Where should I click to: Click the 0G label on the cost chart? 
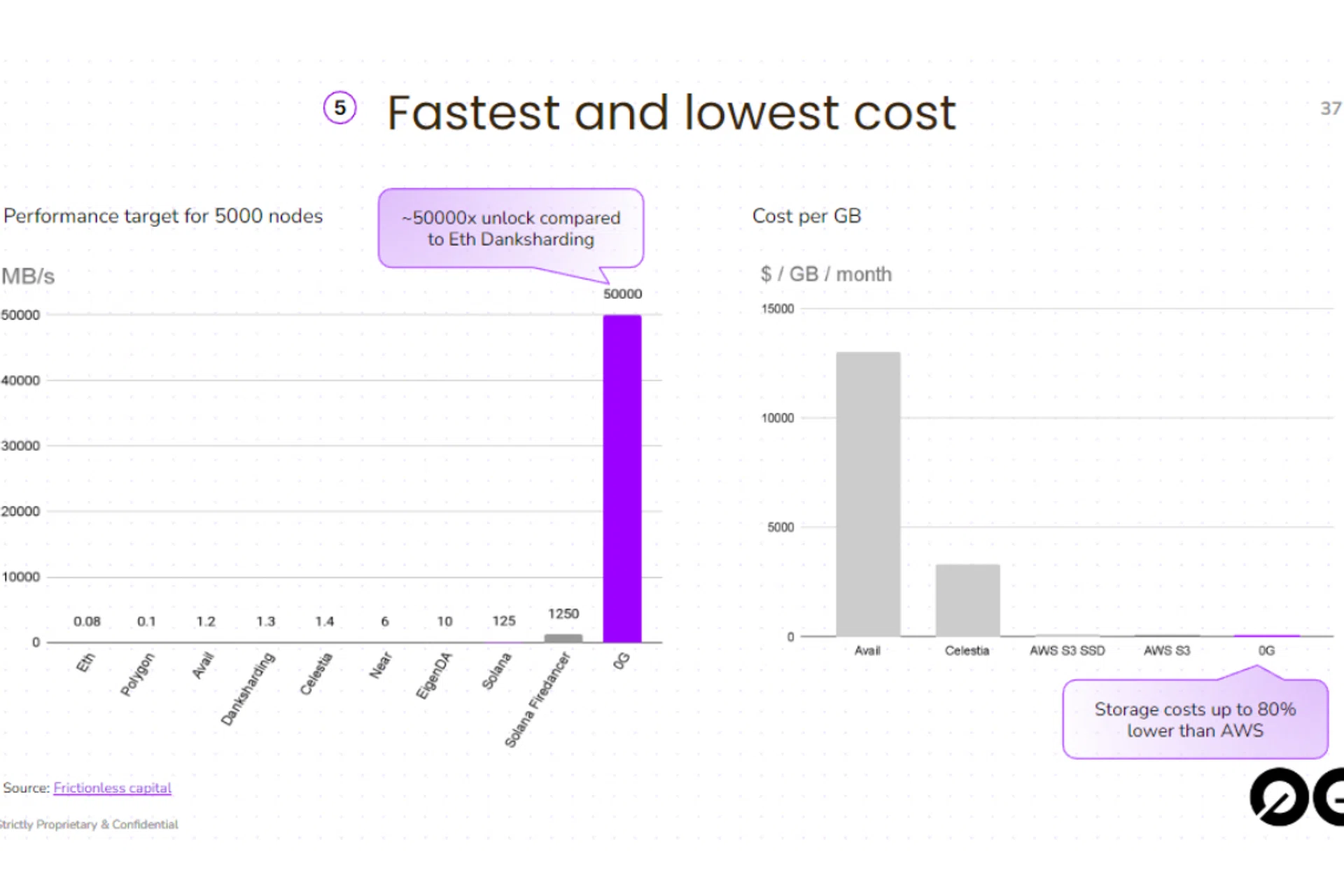(1266, 650)
